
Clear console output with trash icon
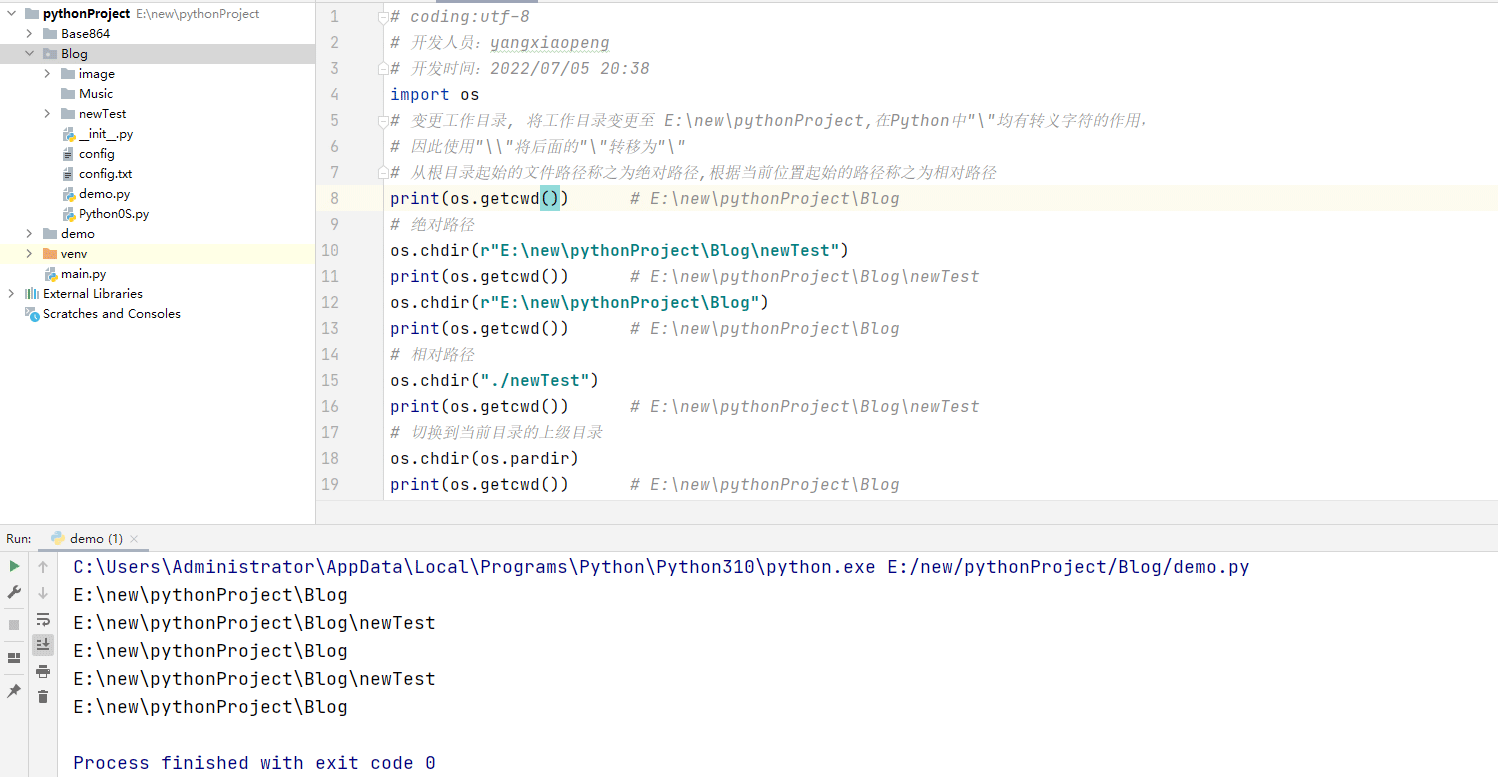43,697
